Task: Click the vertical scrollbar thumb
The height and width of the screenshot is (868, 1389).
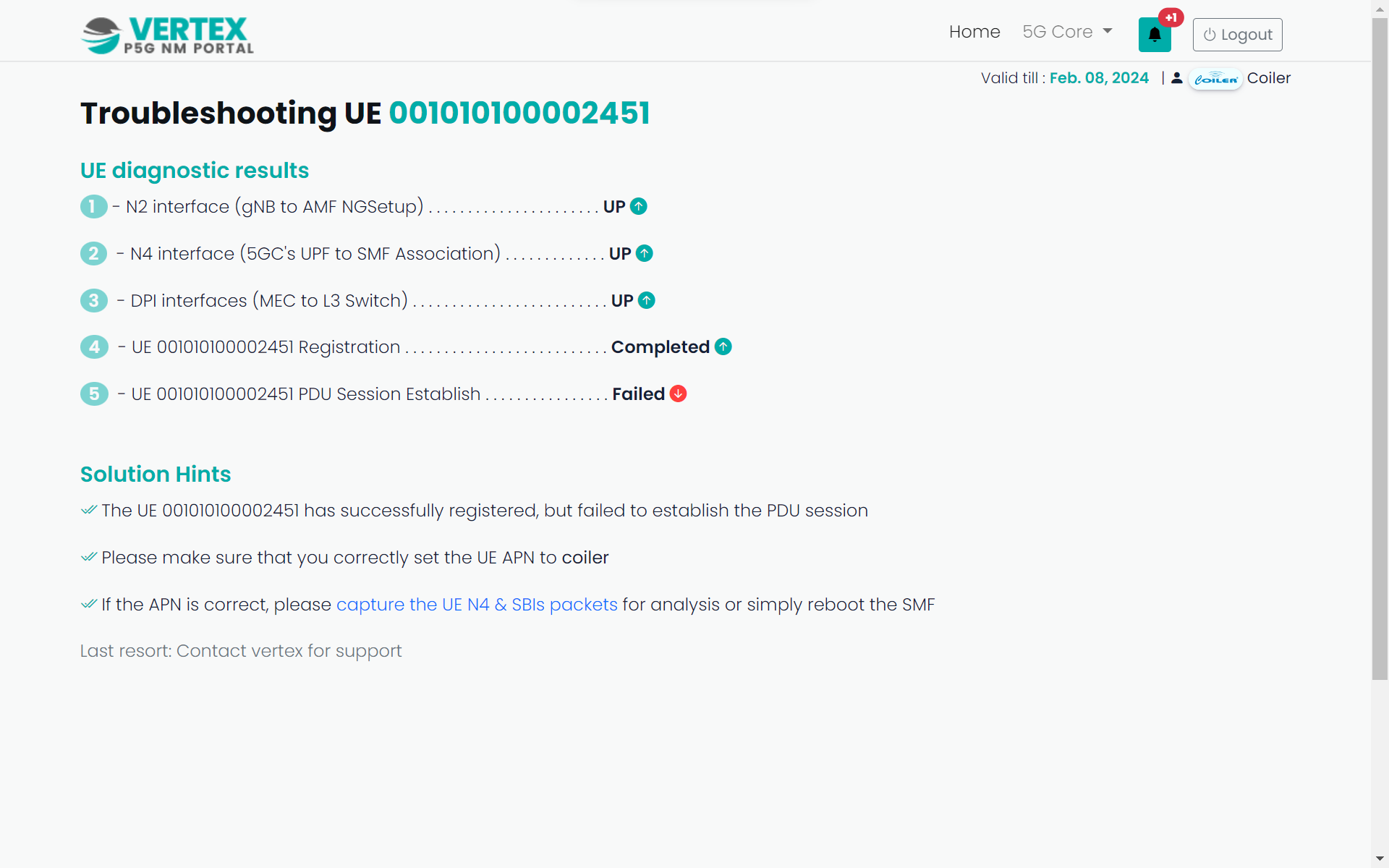Action: click(x=1380, y=347)
